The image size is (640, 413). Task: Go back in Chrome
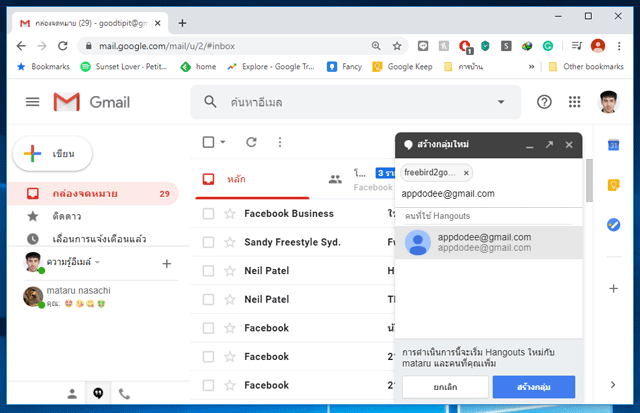pyautogui.click(x=21, y=46)
